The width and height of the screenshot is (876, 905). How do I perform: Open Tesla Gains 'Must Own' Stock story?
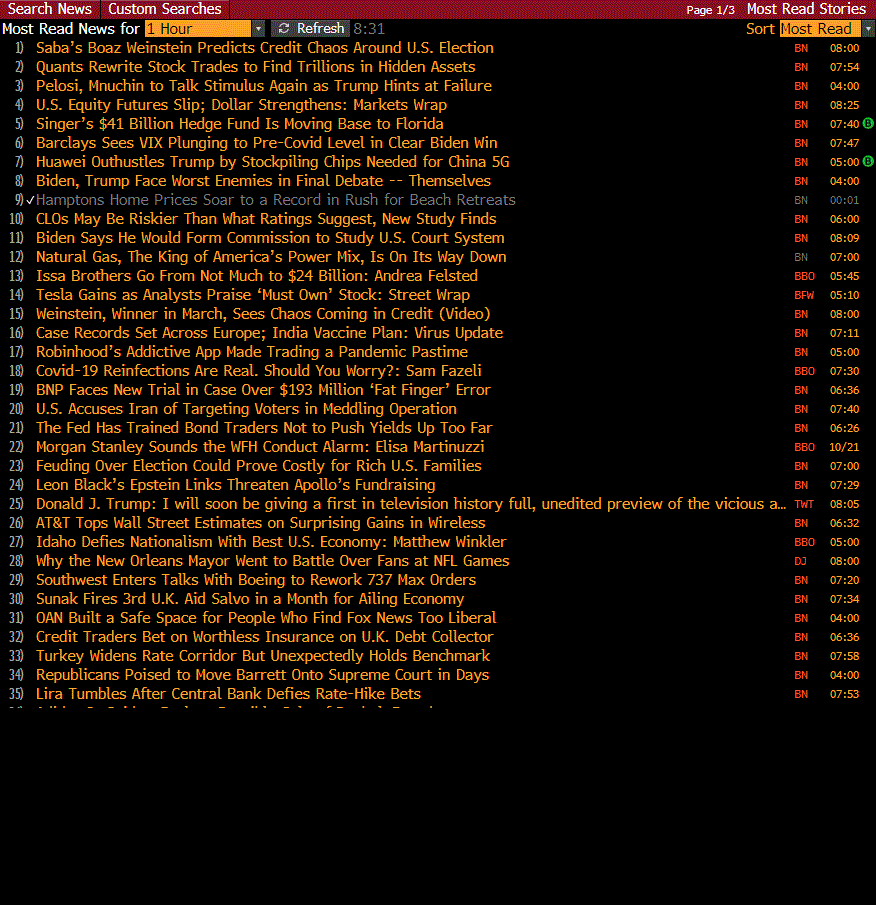tap(253, 296)
